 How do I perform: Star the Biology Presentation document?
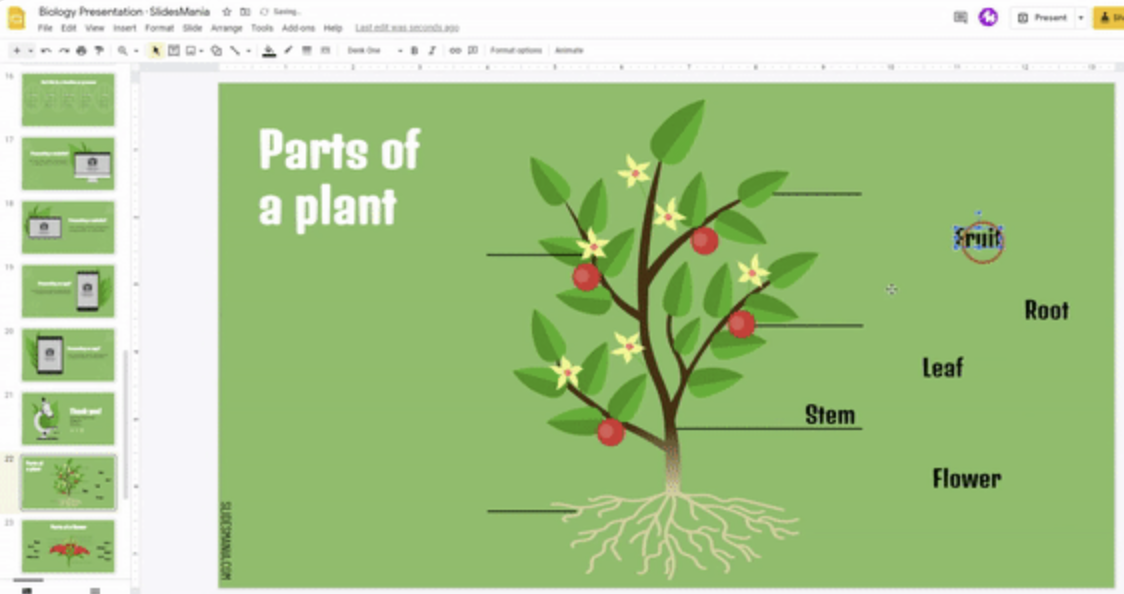click(227, 12)
